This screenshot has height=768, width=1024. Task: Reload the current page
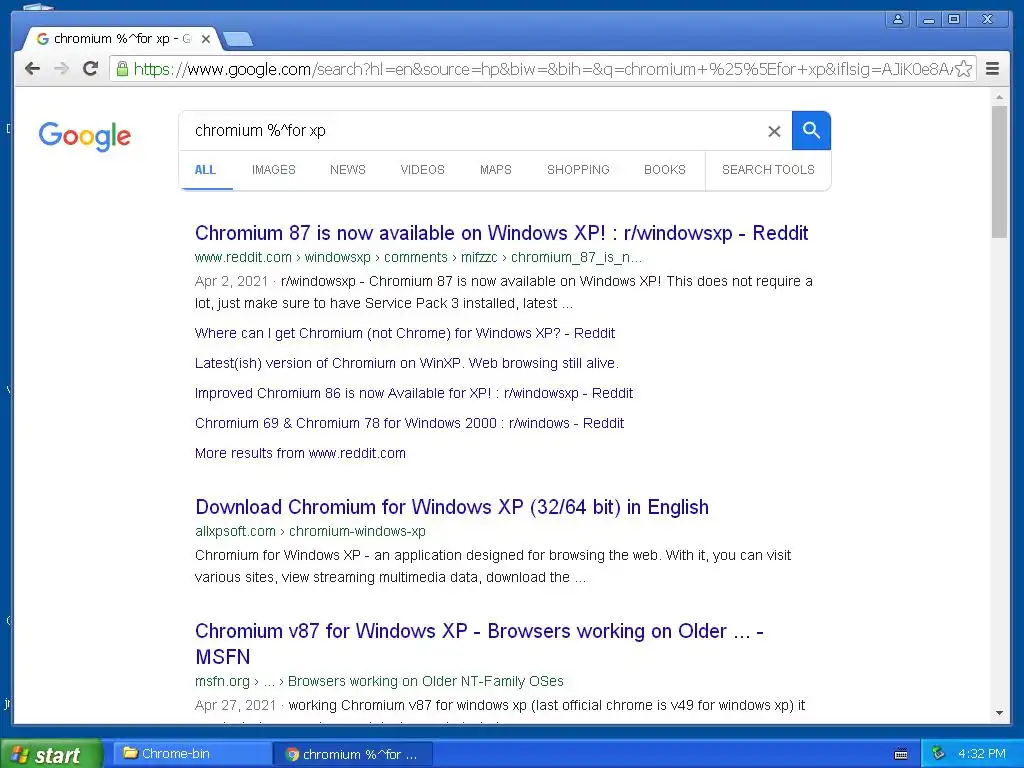tap(90, 69)
